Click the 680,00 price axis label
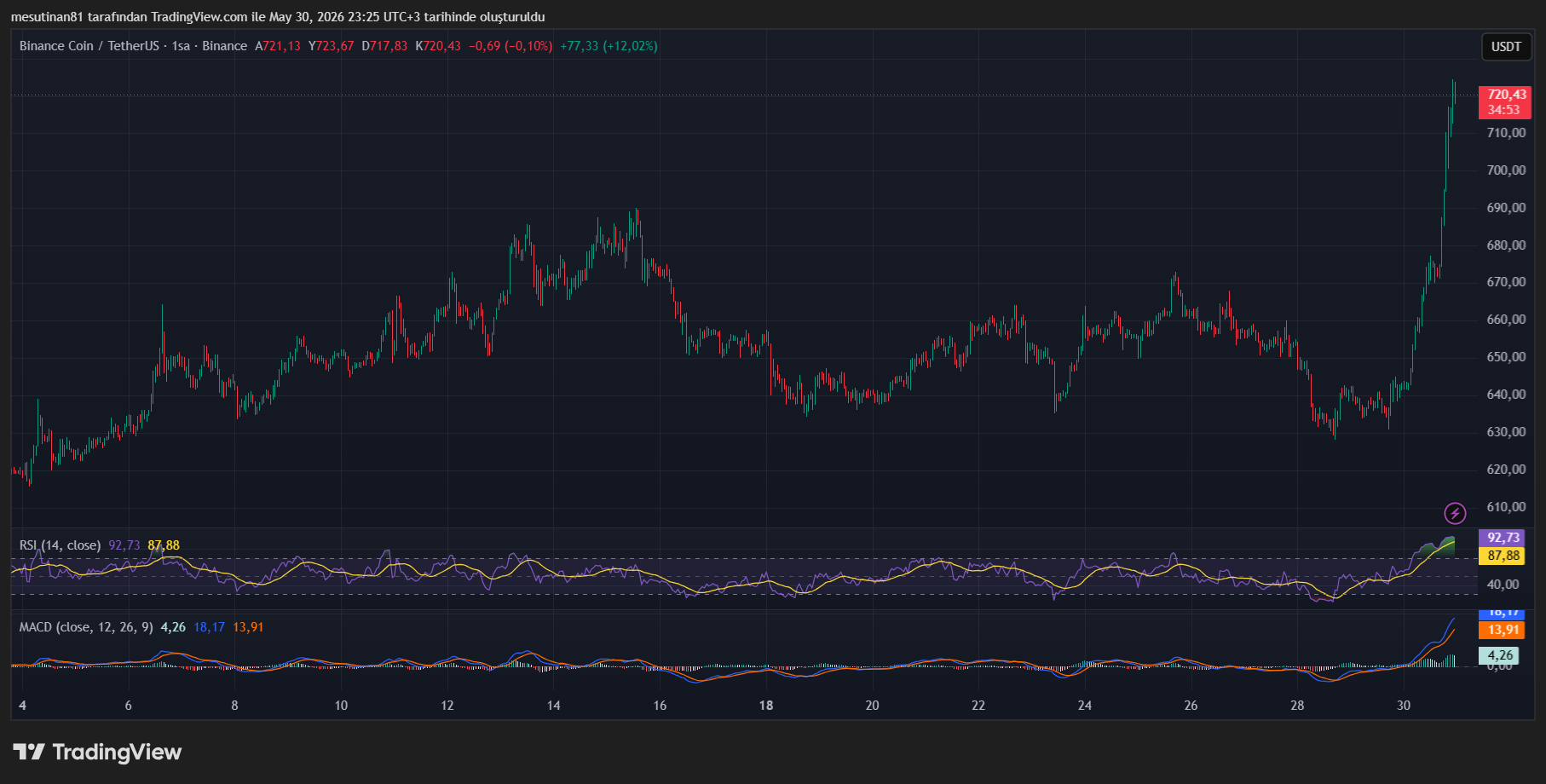1546x784 pixels. point(1506,245)
